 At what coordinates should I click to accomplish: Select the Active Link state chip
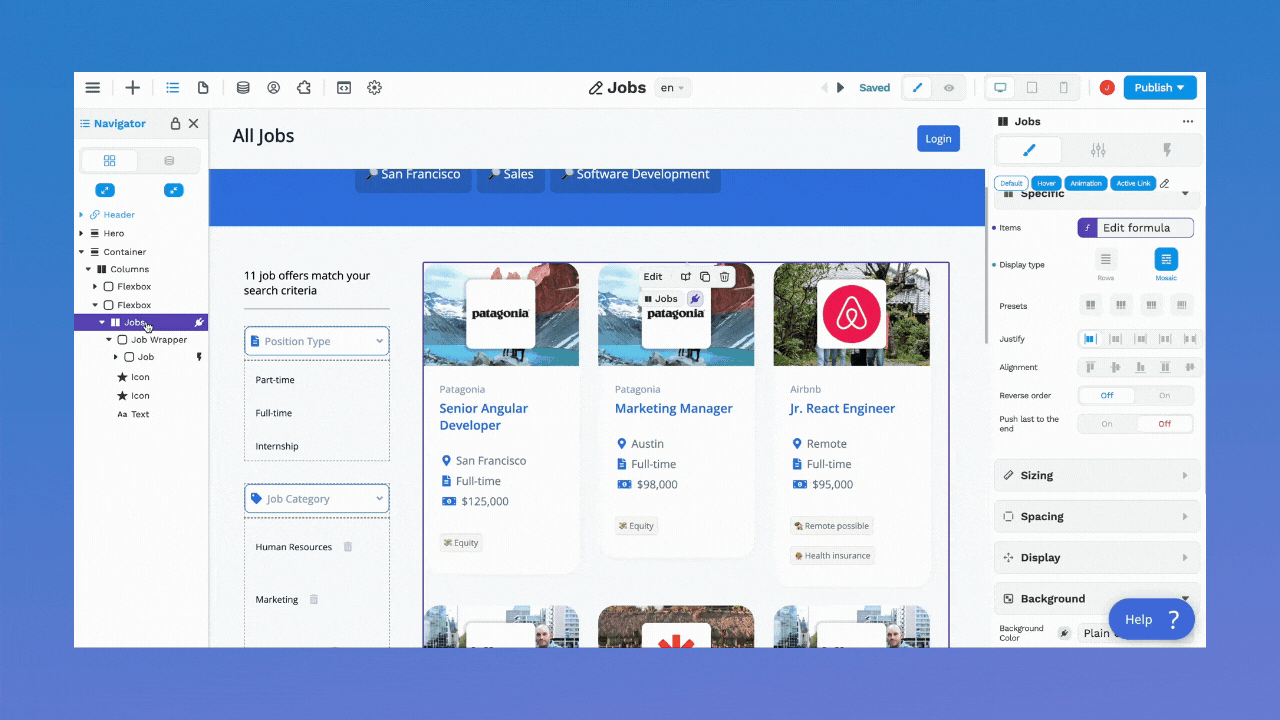pyautogui.click(x=1133, y=183)
